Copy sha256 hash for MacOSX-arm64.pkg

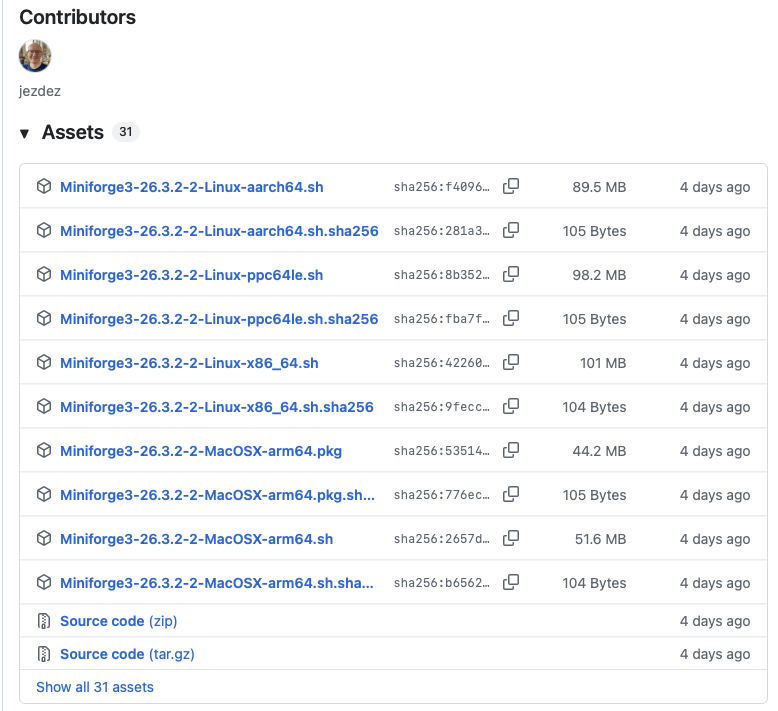point(511,451)
